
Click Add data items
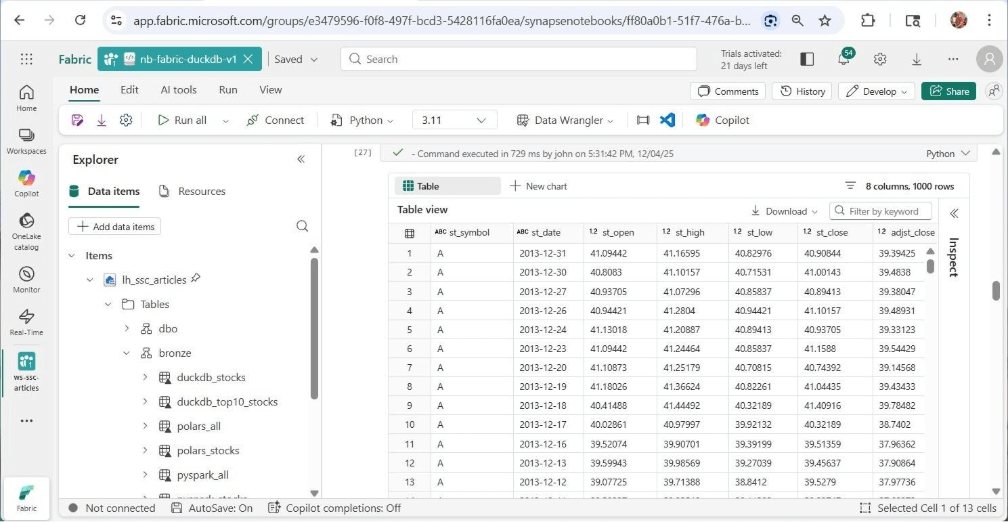(x=114, y=226)
